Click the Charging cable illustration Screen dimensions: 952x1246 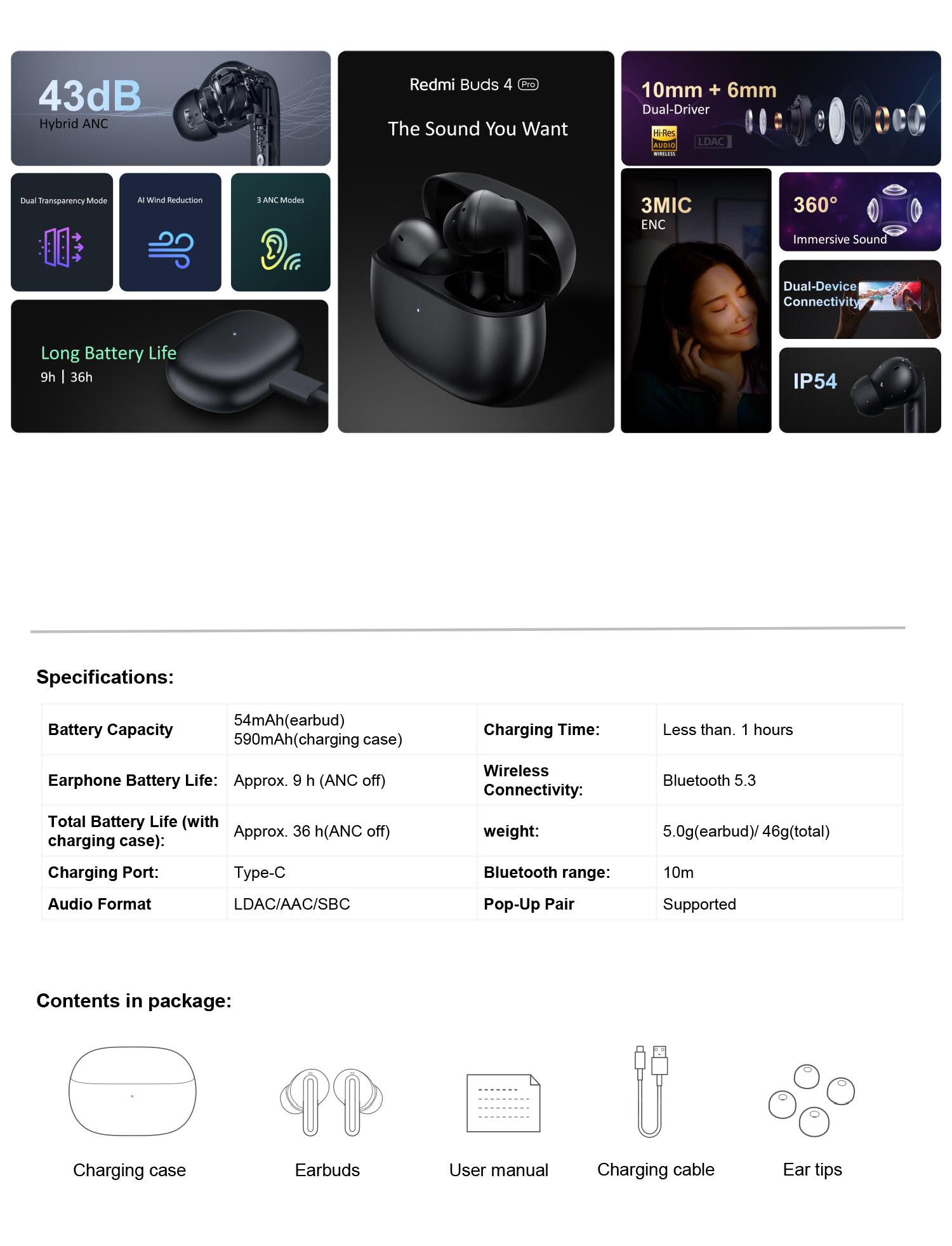click(x=651, y=1090)
